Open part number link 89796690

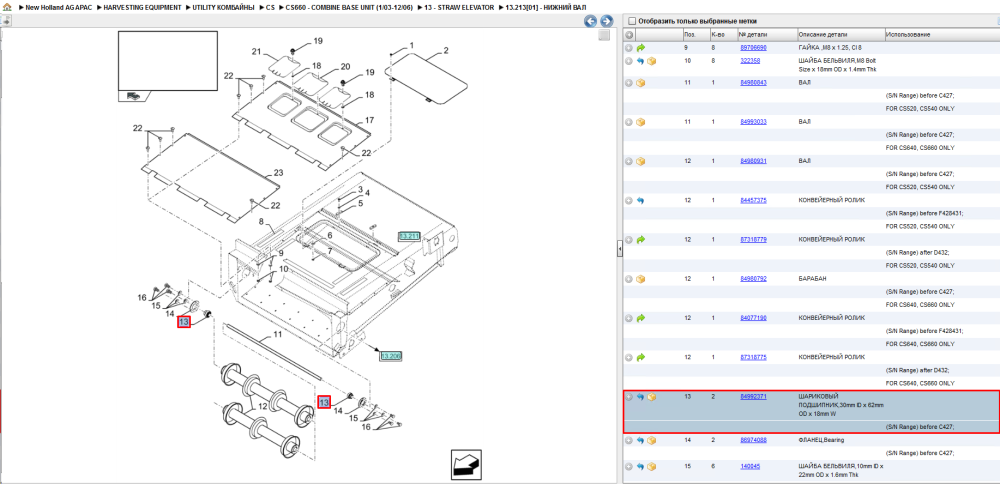coord(753,48)
